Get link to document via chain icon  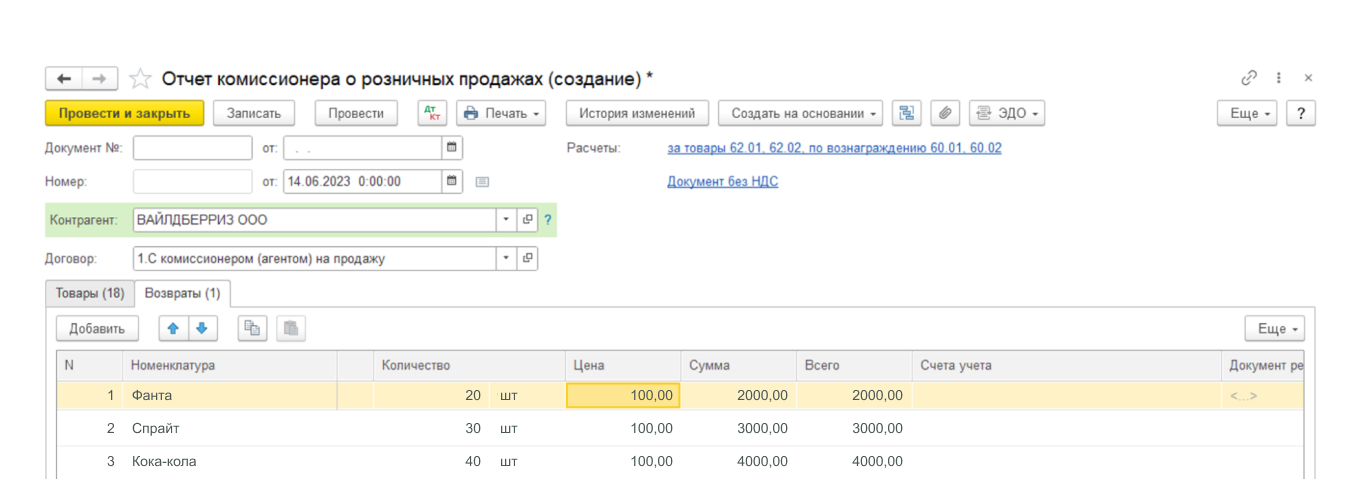tap(1249, 78)
